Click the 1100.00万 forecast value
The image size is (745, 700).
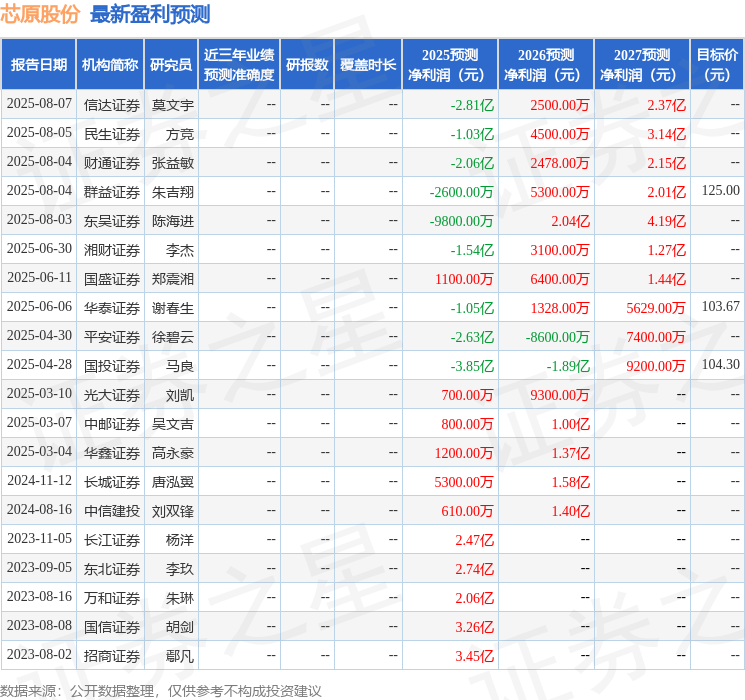pyautogui.click(x=464, y=279)
